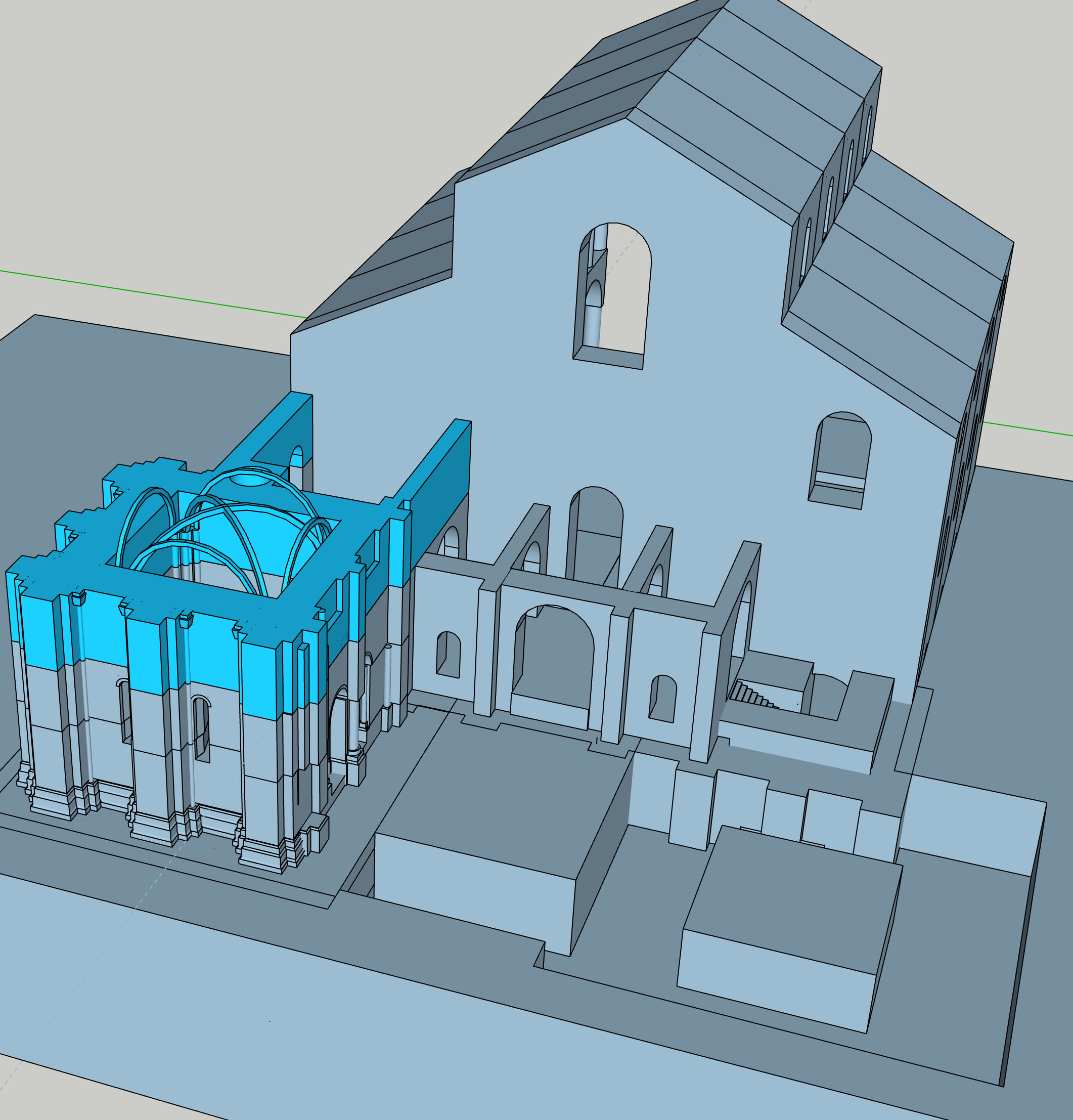The height and width of the screenshot is (1120, 1073).
Task: Select the large arched doorway in the low front wall
Action: (552, 667)
